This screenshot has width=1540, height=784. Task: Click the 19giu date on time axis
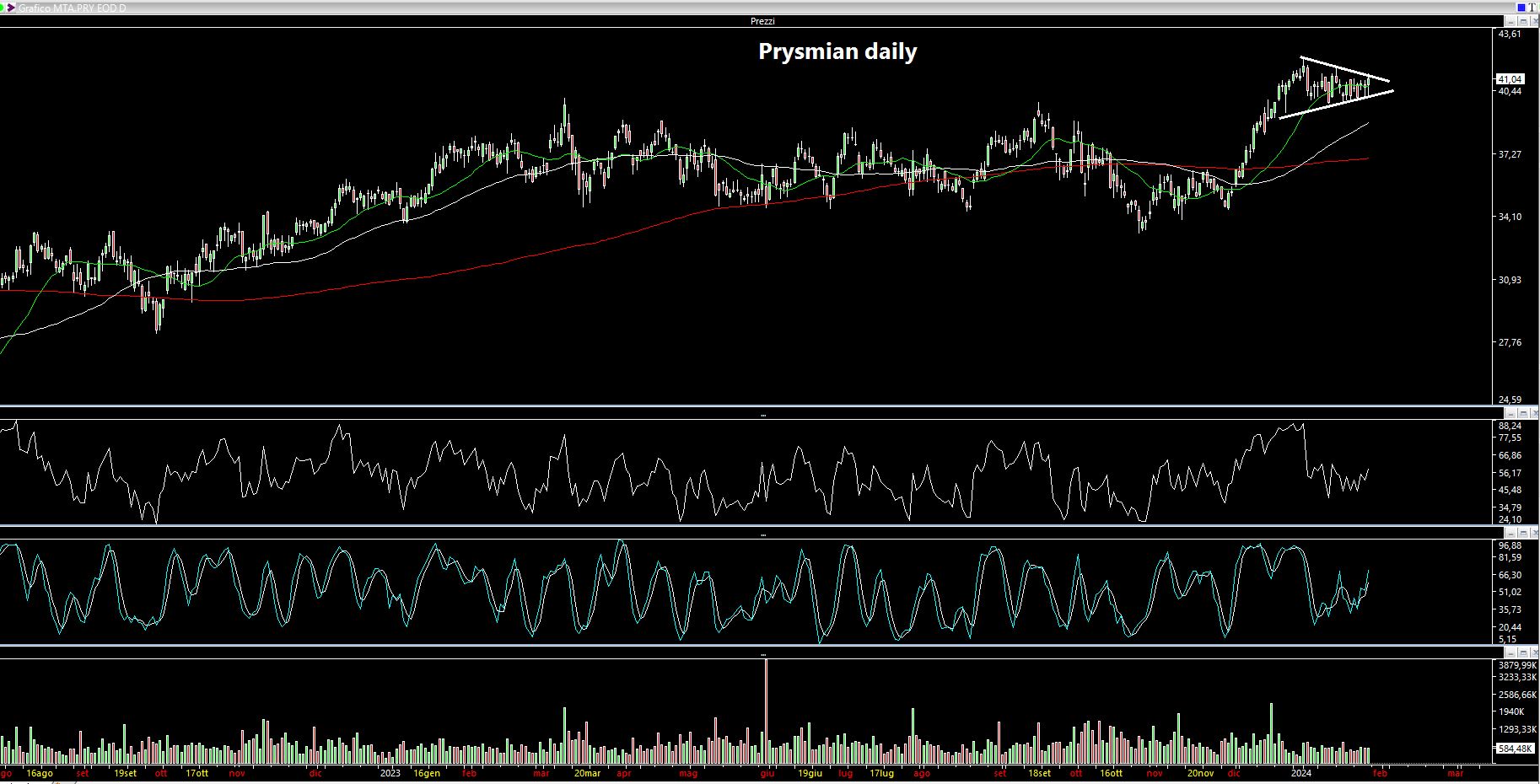[810, 773]
